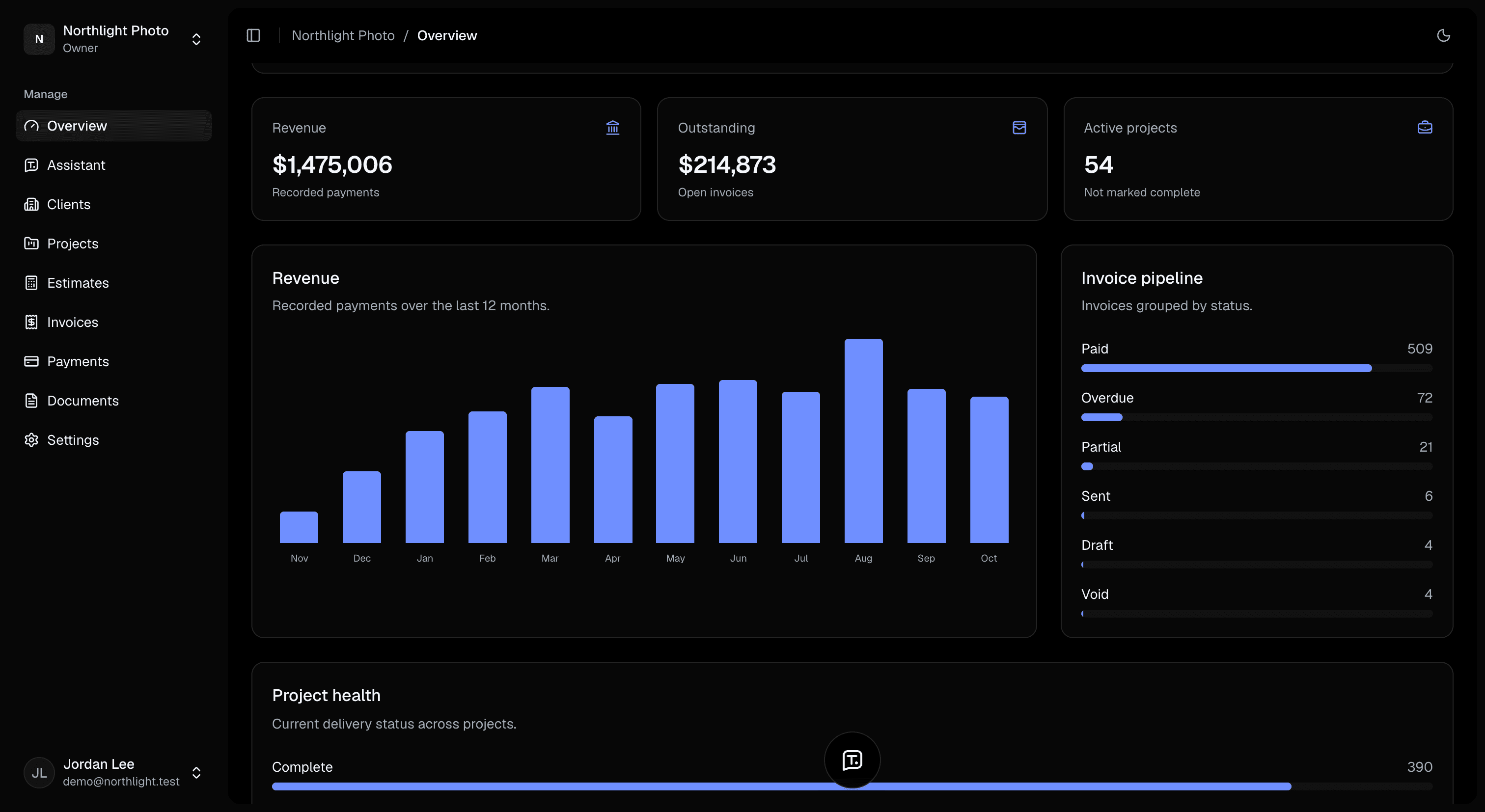This screenshot has width=1485, height=812.
Task: Click the $214,873 outstanding value
Action: pos(727,165)
